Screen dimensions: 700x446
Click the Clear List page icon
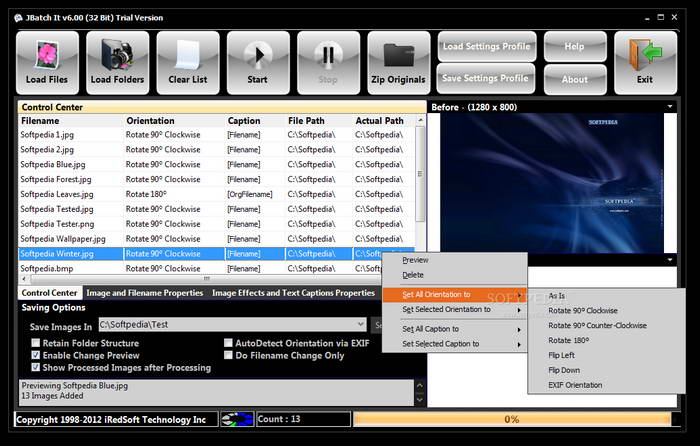click(x=188, y=63)
